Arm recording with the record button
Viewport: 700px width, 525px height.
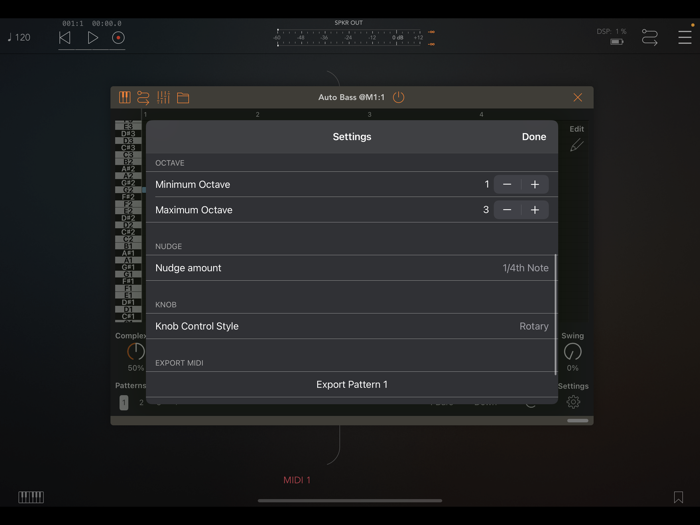[x=118, y=38]
